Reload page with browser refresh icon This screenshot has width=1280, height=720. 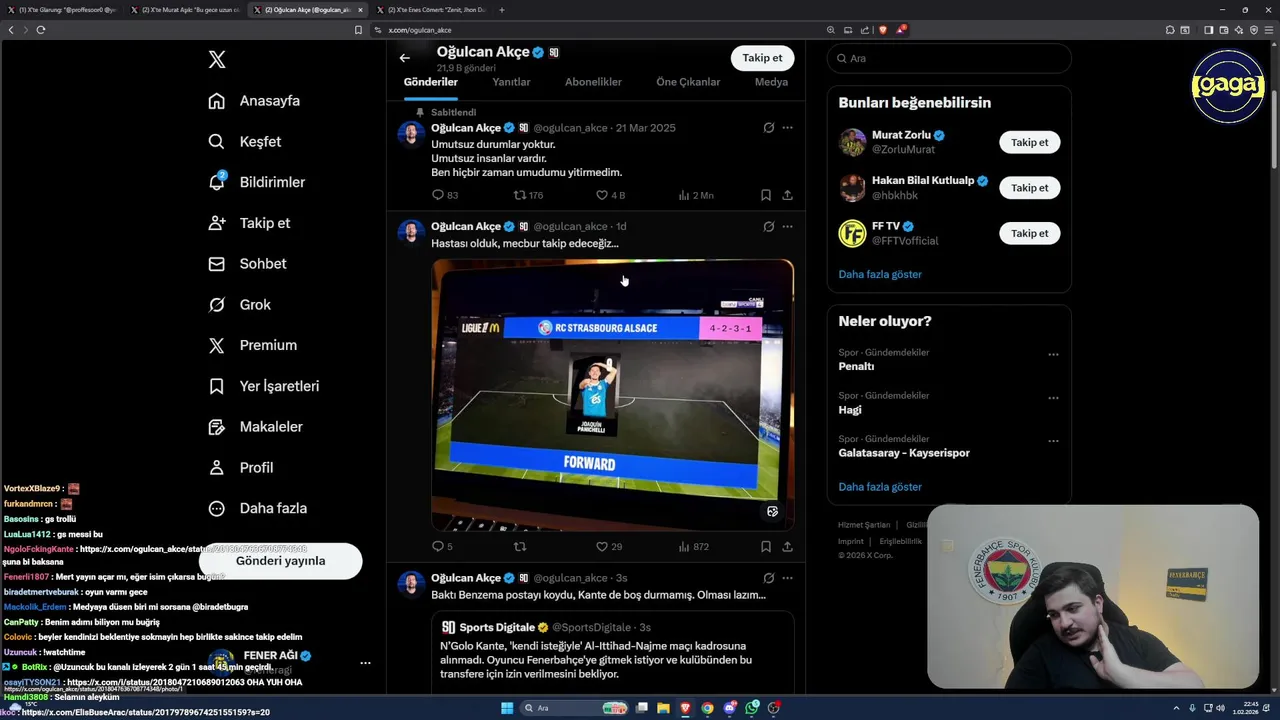tap(41, 30)
